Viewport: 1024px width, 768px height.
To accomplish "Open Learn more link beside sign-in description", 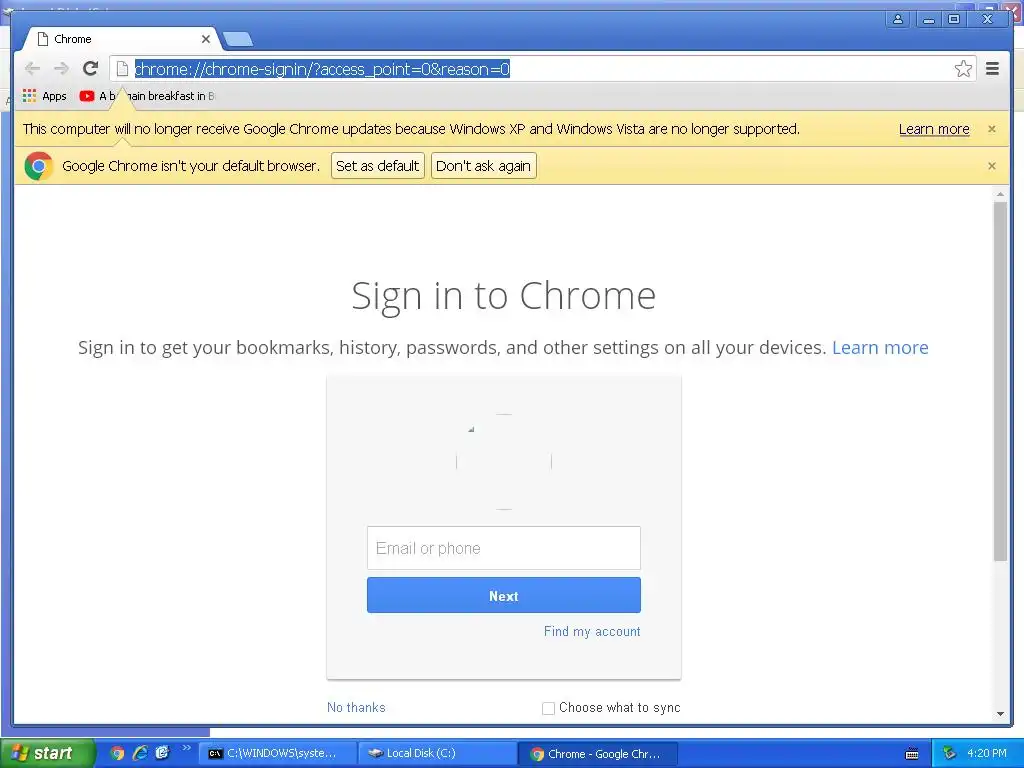I will (x=880, y=347).
